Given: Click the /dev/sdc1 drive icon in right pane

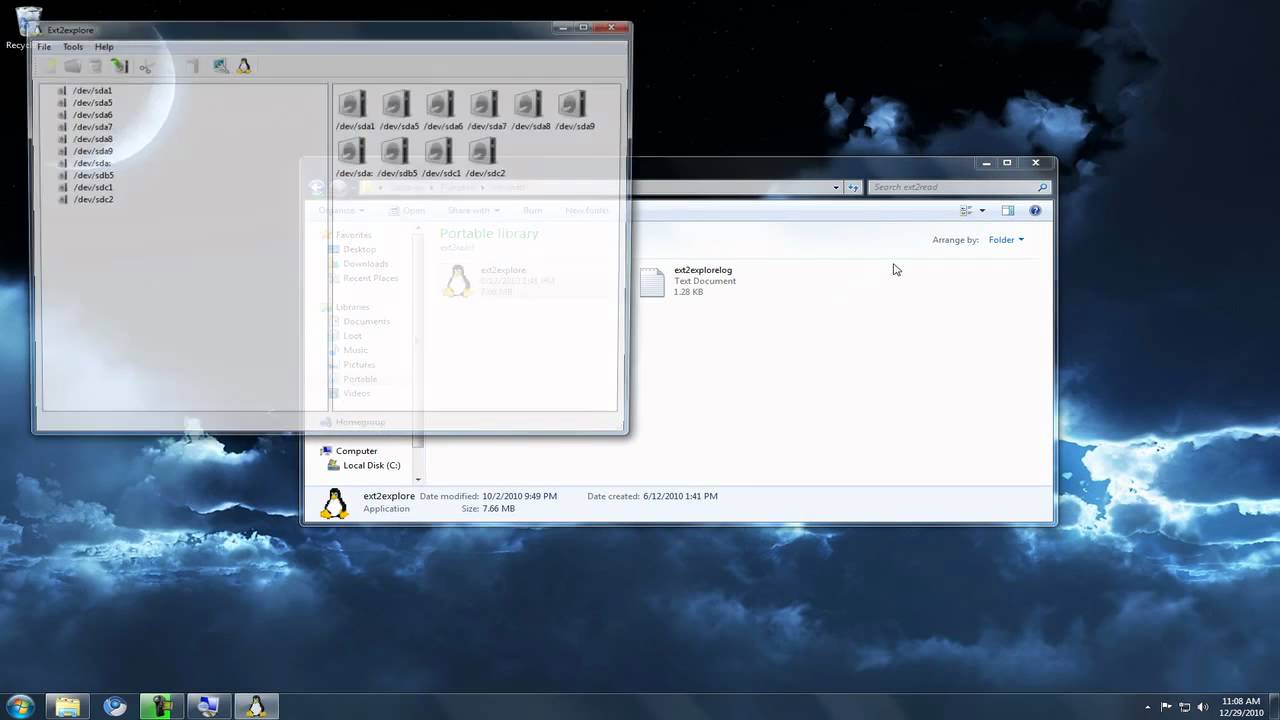Looking at the screenshot, I should click(440, 151).
